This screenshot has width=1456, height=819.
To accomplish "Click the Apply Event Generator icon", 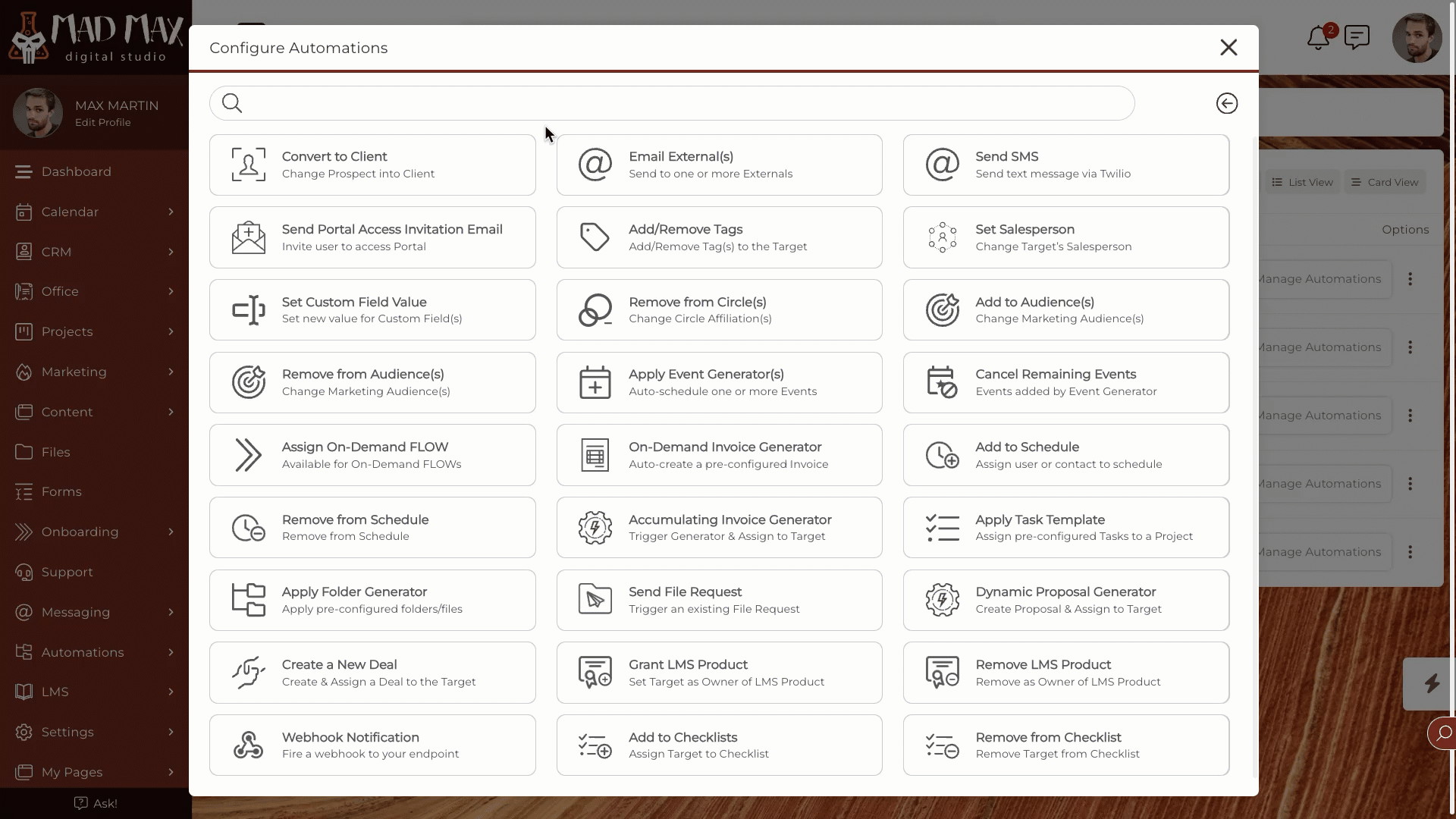I will (x=595, y=382).
